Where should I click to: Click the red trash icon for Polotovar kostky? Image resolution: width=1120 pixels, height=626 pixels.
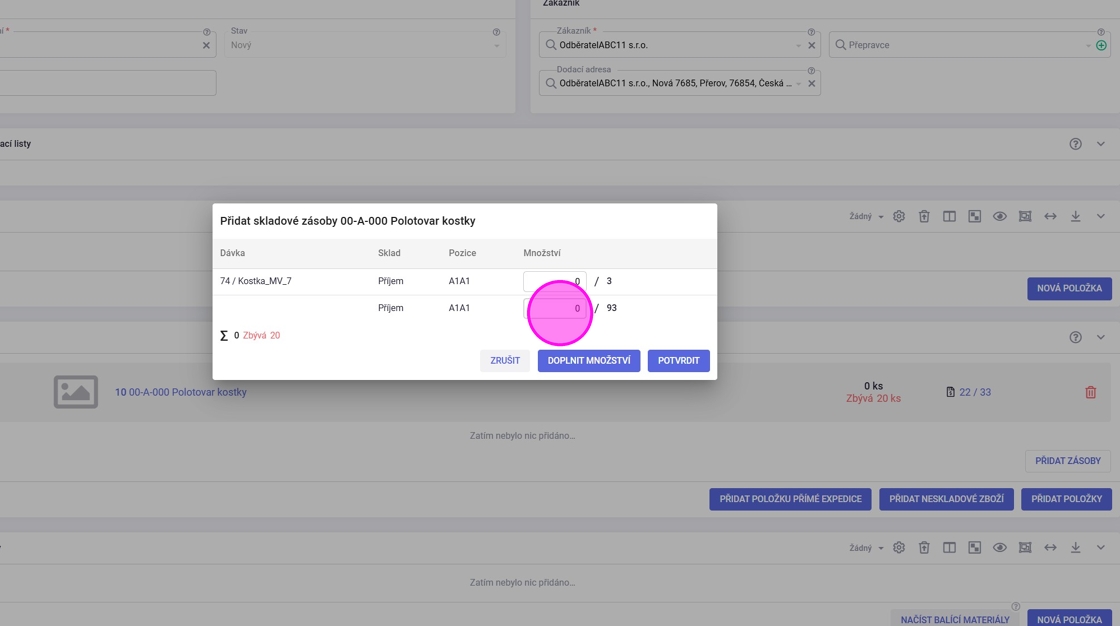[1090, 392]
